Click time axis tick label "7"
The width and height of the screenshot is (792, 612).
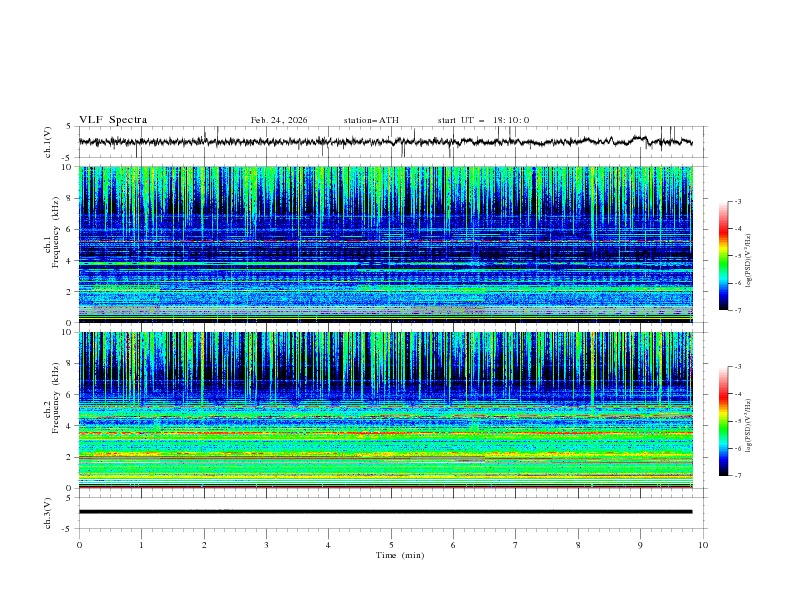pyautogui.click(x=516, y=545)
